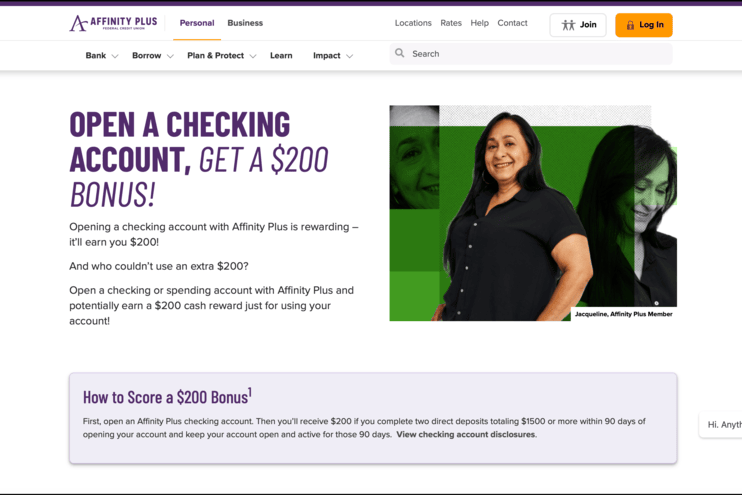
Task: Open the Contact link
Action: (x=512, y=23)
